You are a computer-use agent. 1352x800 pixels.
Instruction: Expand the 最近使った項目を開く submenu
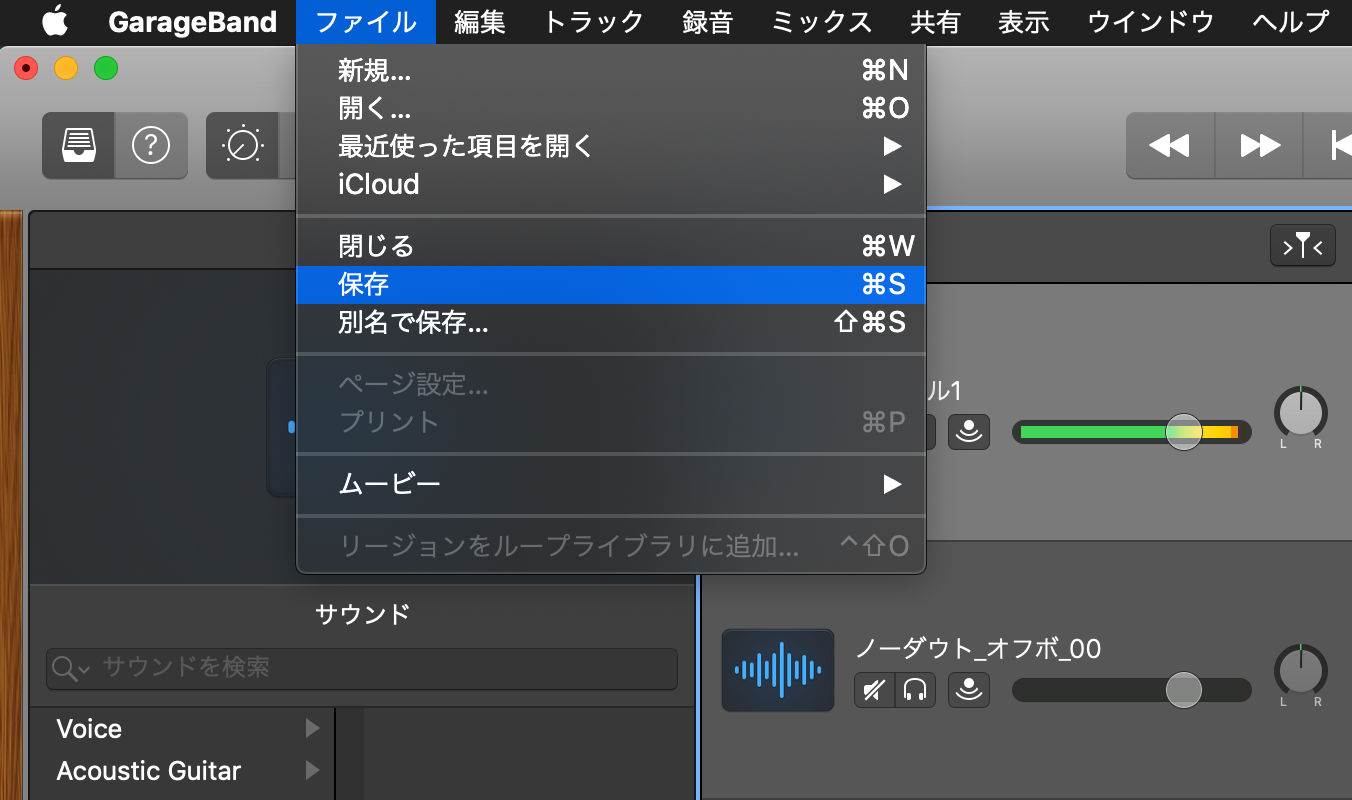pyautogui.click(x=611, y=146)
